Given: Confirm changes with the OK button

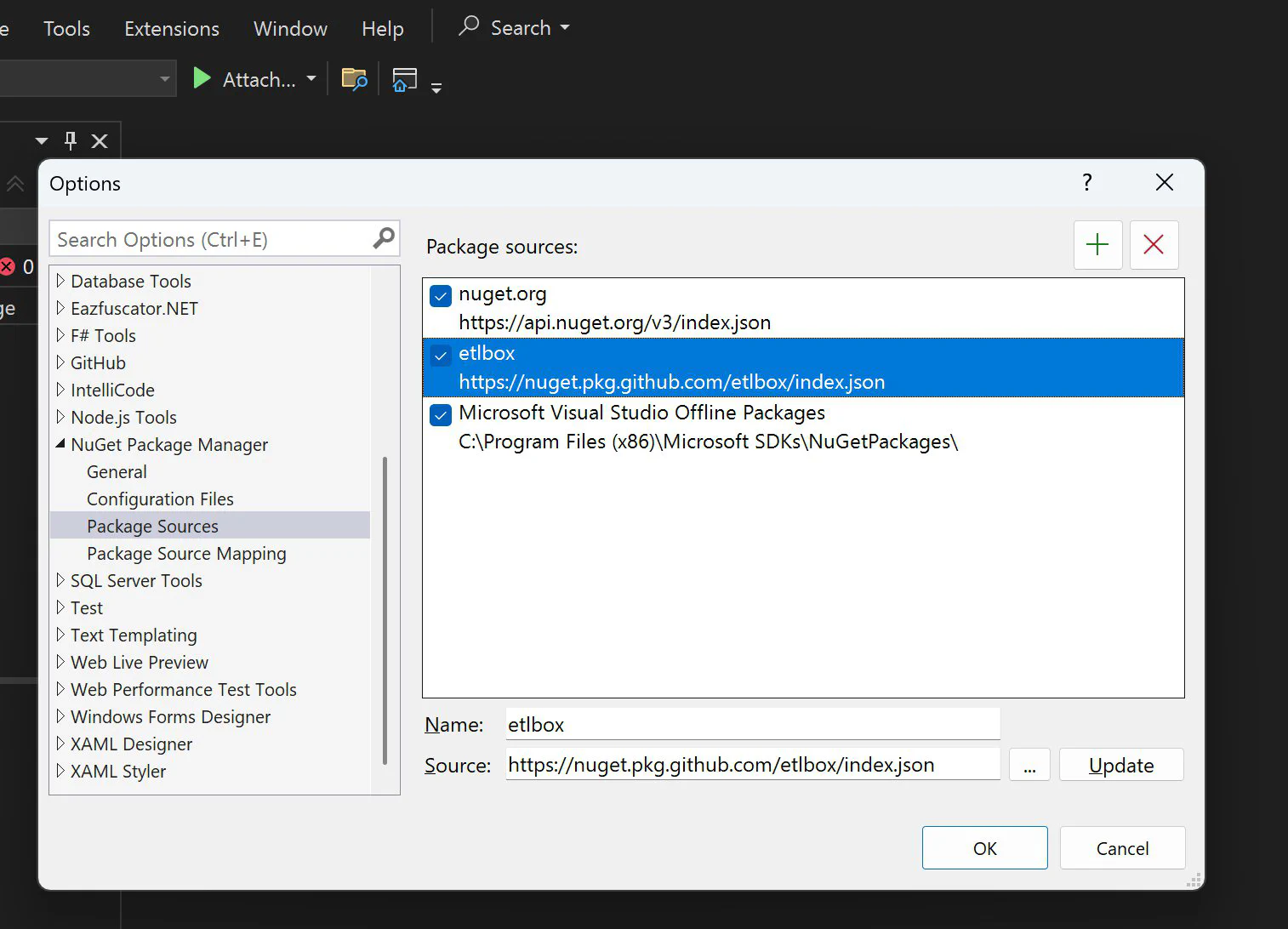Looking at the screenshot, I should 984,847.
